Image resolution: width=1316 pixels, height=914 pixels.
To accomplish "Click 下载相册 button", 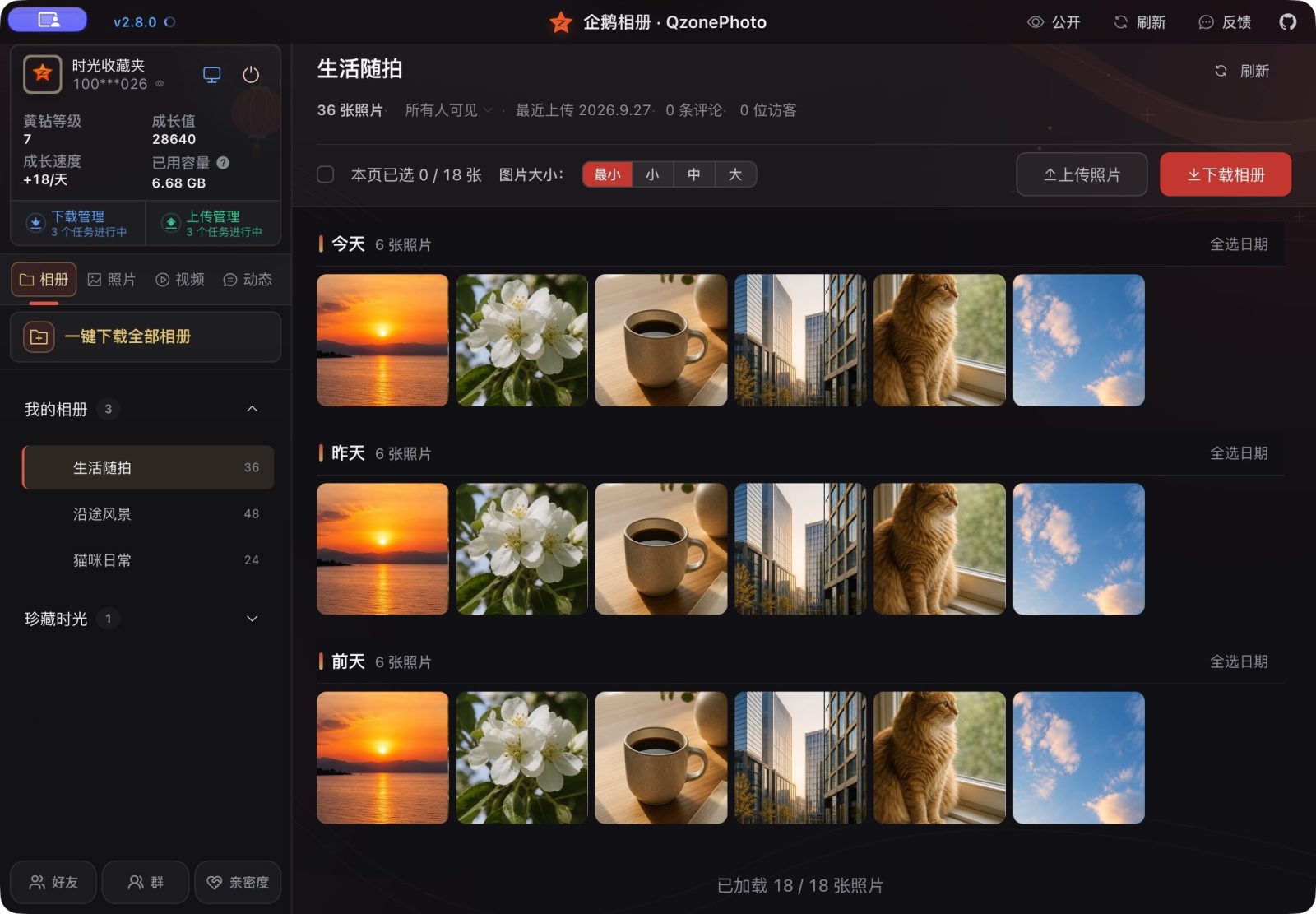I will click(1226, 174).
